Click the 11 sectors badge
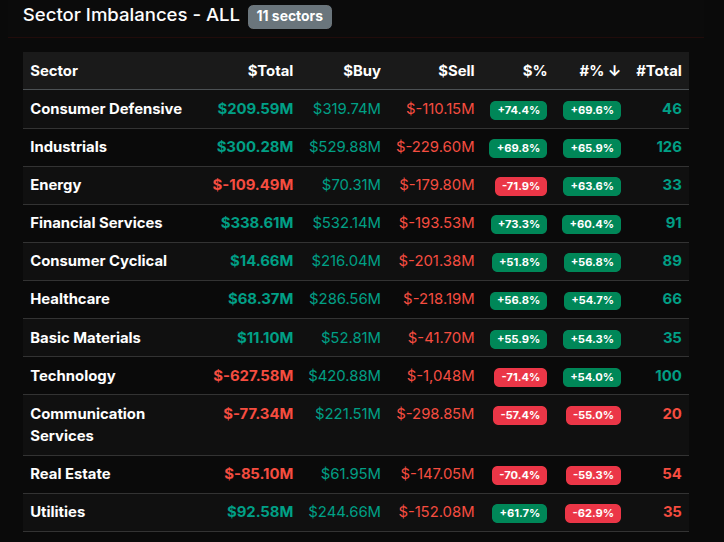Screen dimensions: 724x542 click(x=289, y=16)
